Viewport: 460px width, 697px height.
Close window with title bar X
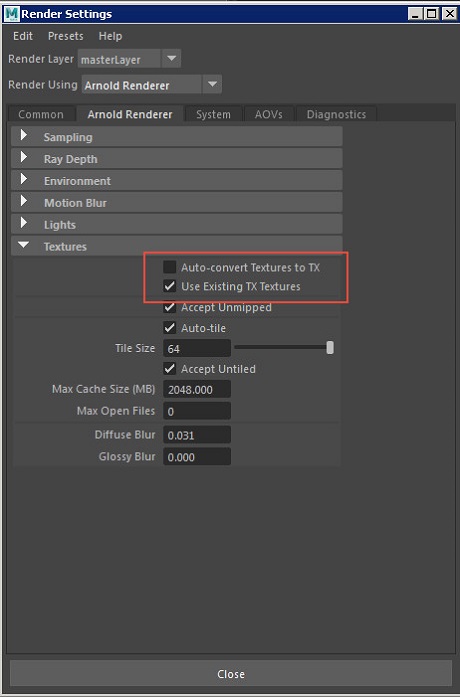click(449, 14)
